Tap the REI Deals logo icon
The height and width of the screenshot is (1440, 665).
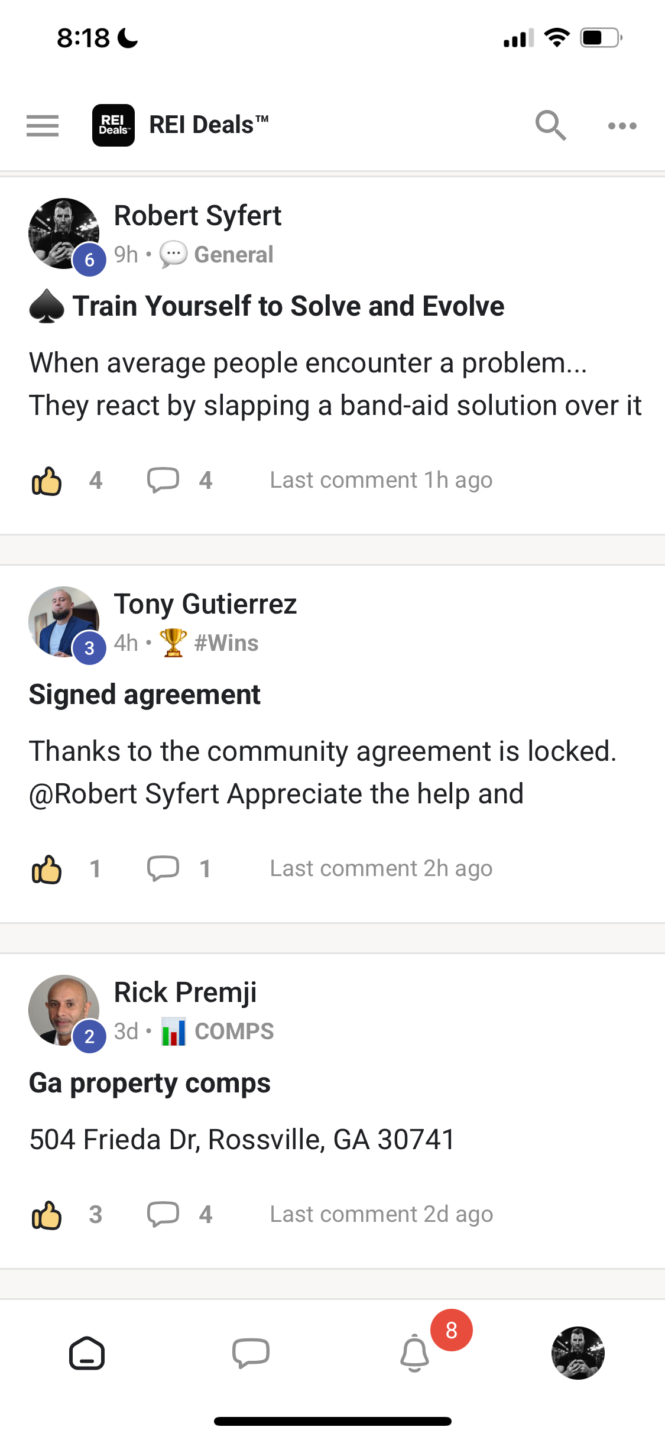tap(113, 126)
